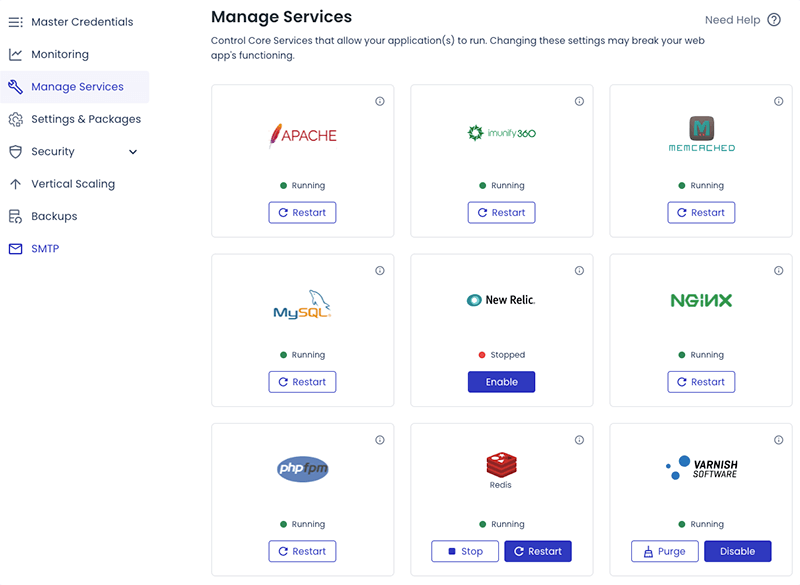Click the Manage Services page heading
The image size is (800, 585).
(x=282, y=17)
